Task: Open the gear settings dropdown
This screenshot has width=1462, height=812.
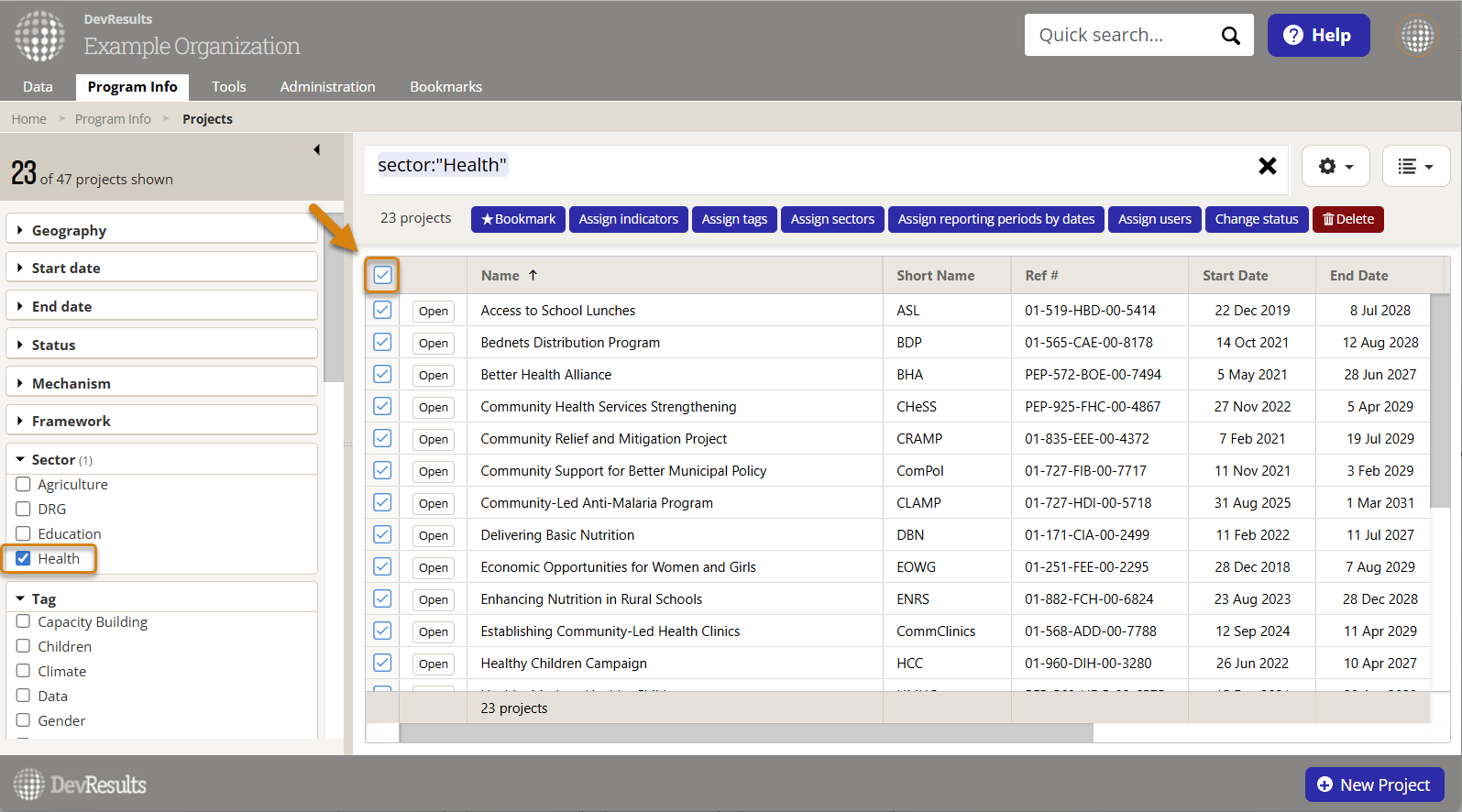Action: point(1335,167)
